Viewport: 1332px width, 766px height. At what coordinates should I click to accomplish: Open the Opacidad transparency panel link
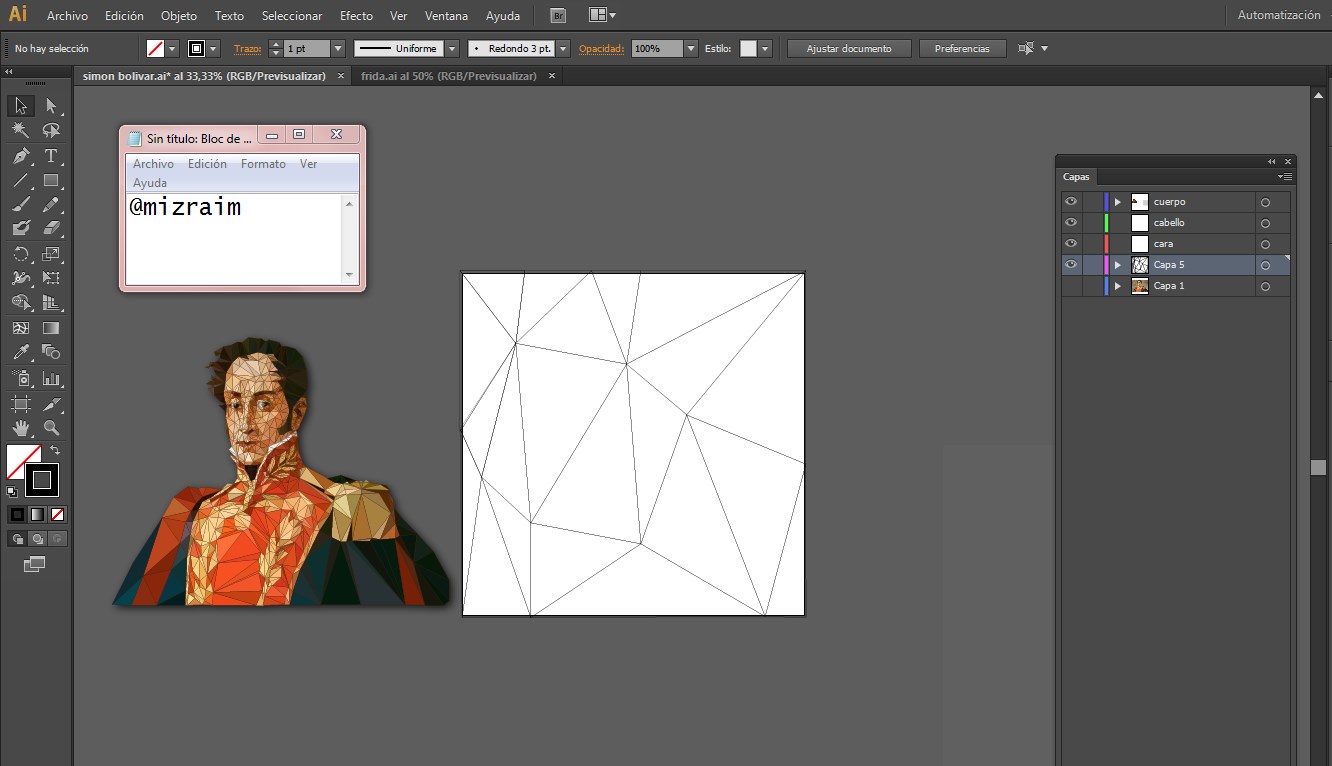[x=602, y=48]
